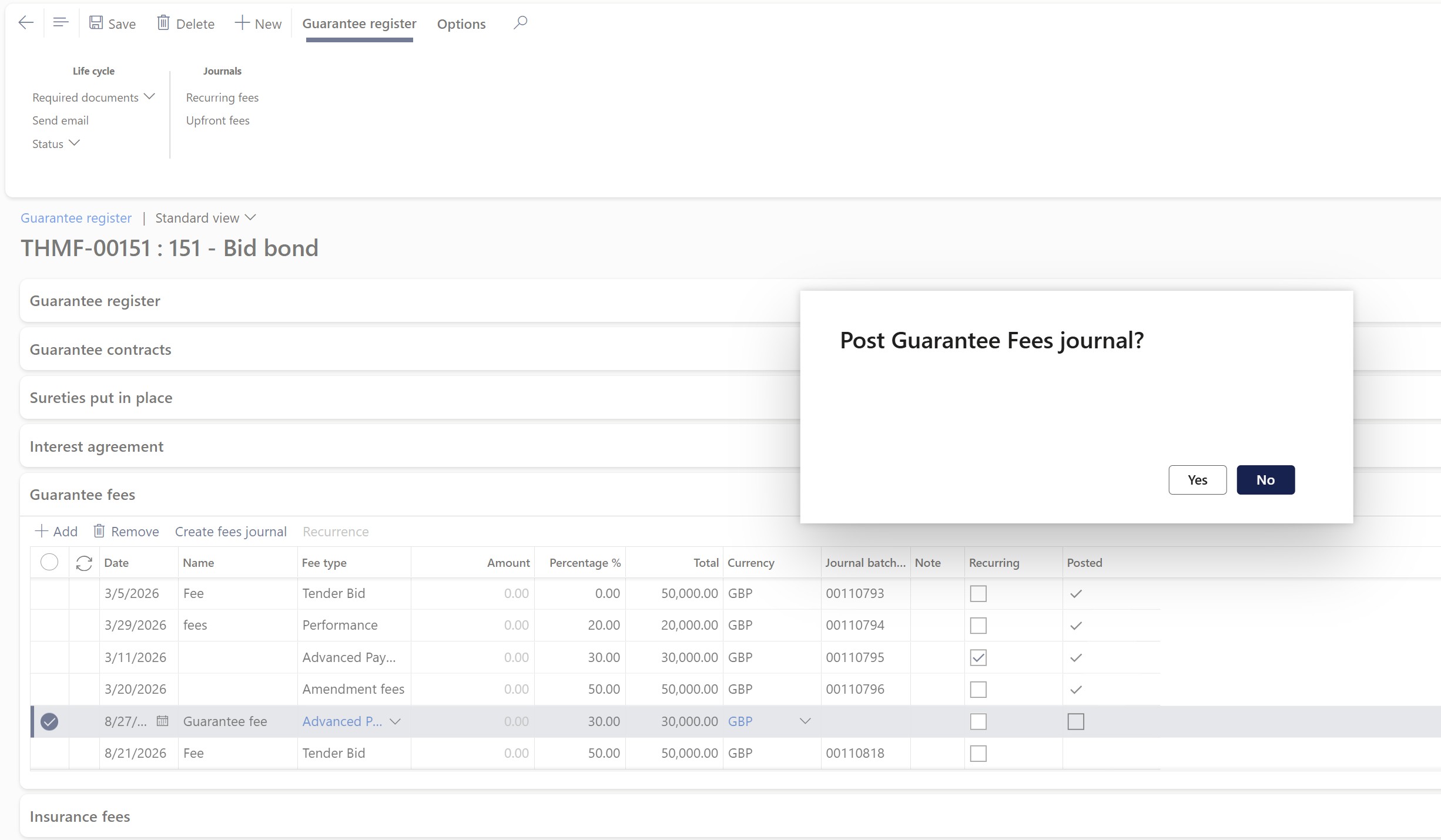Open Guarantee register breadcrumb link
This screenshot has width=1441, height=840.
pyautogui.click(x=76, y=218)
